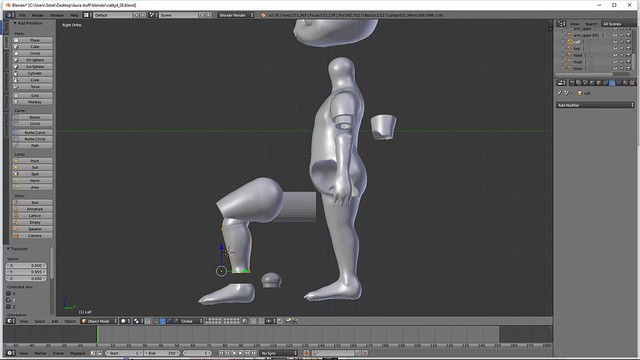The height and width of the screenshot is (360, 640).
Task: Hide the calf object in outliner
Action: [615, 42]
